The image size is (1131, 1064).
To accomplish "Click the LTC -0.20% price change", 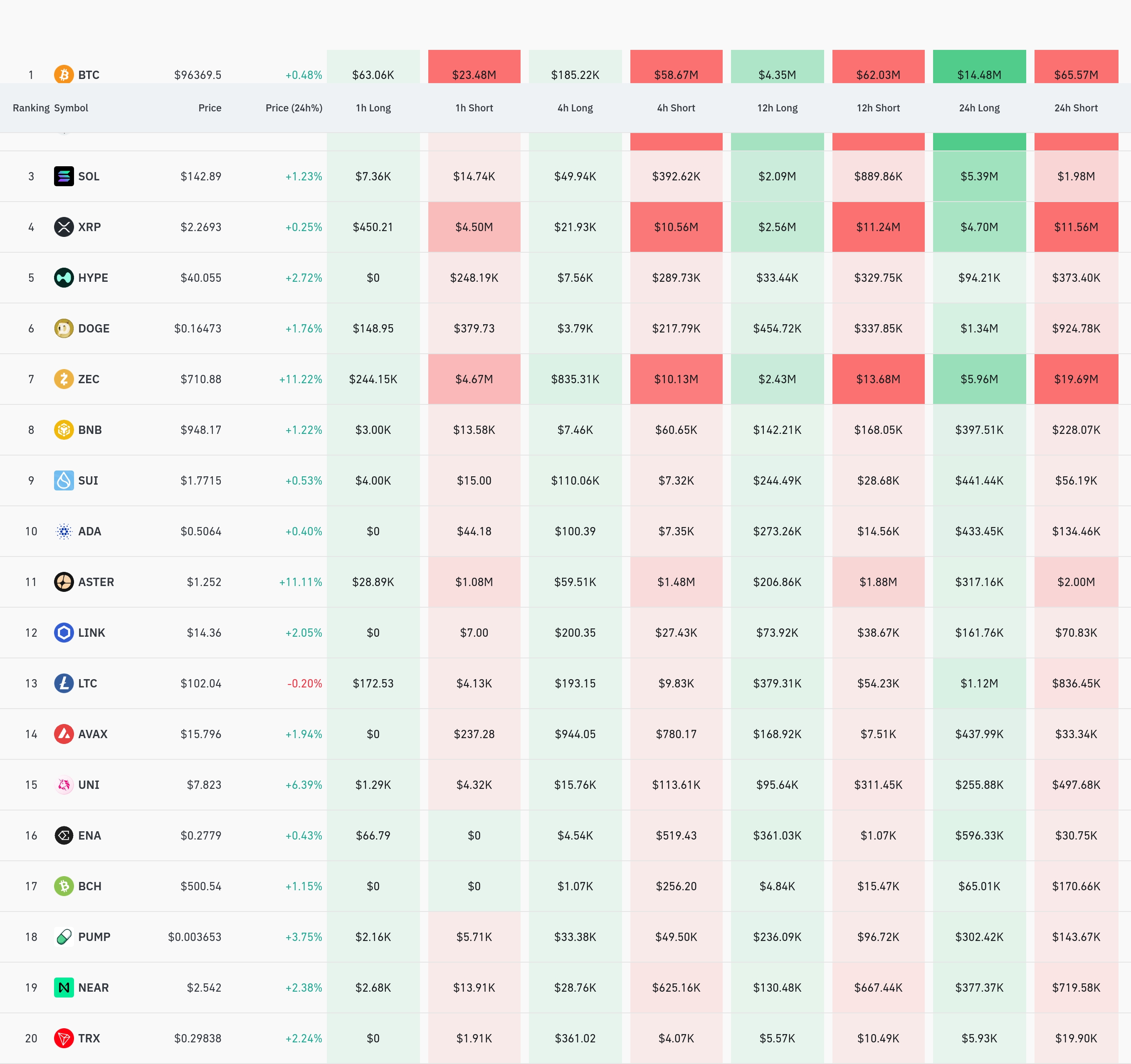I will tap(304, 683).
